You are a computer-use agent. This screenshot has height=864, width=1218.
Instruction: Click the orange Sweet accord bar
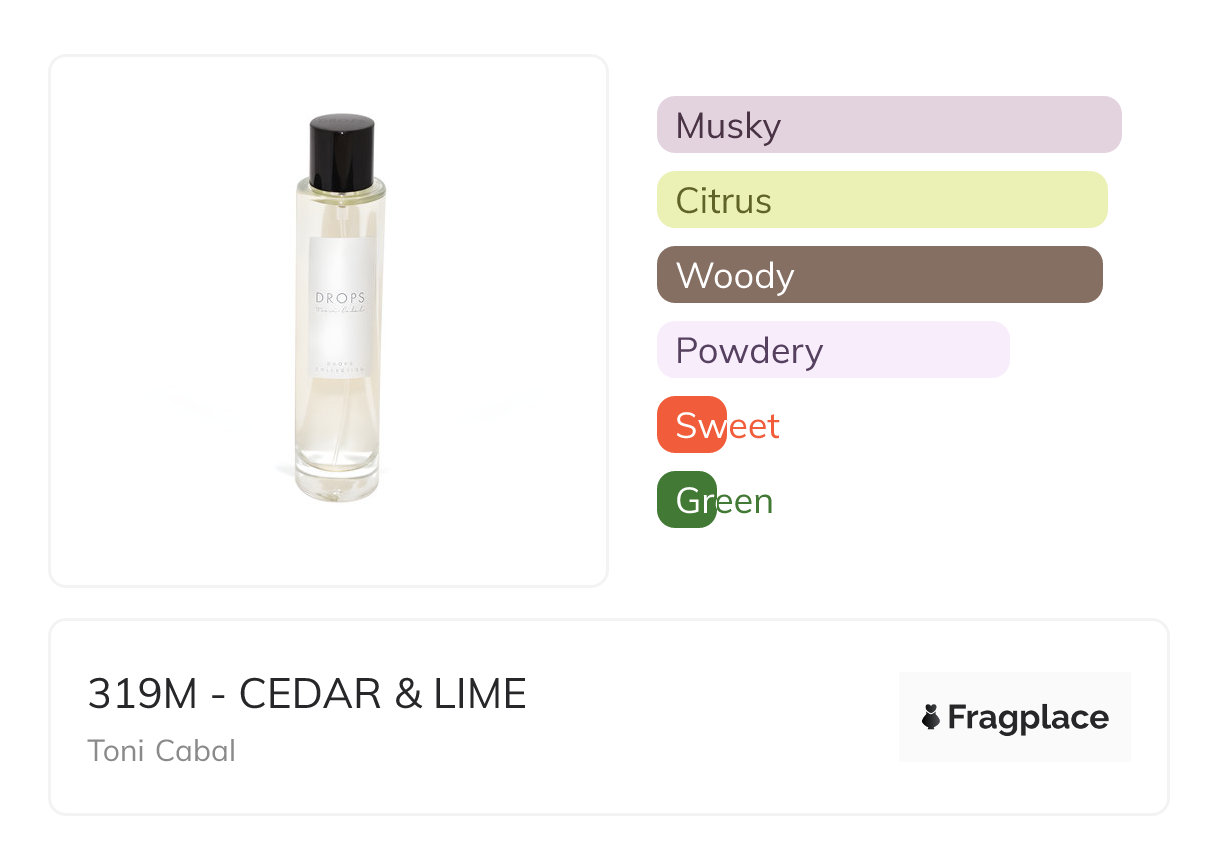[691, 425]
